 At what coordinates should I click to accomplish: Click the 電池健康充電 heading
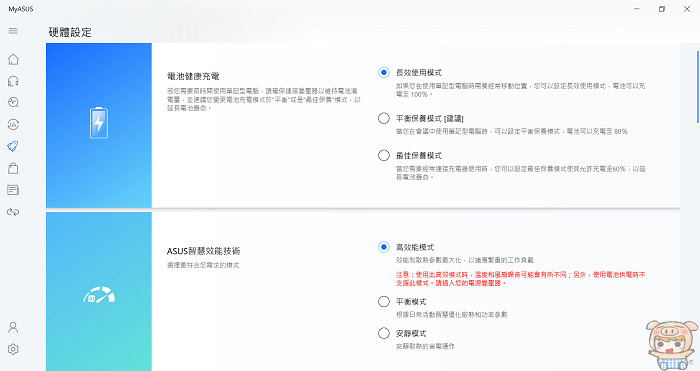193,76
